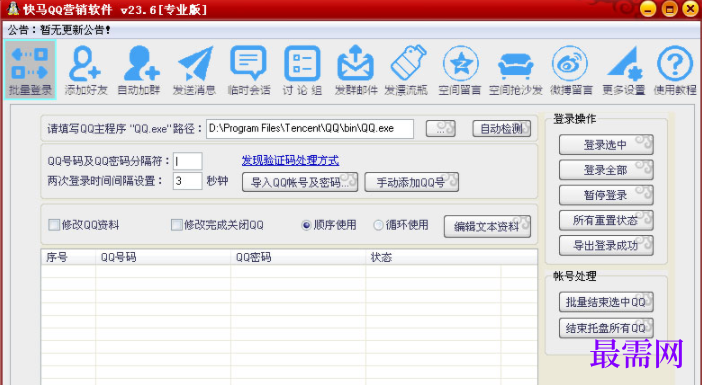Focus the QQ号码及密码分隔符 separator field
This screenshot has width=702, height=385.
(x=188, y=161)
